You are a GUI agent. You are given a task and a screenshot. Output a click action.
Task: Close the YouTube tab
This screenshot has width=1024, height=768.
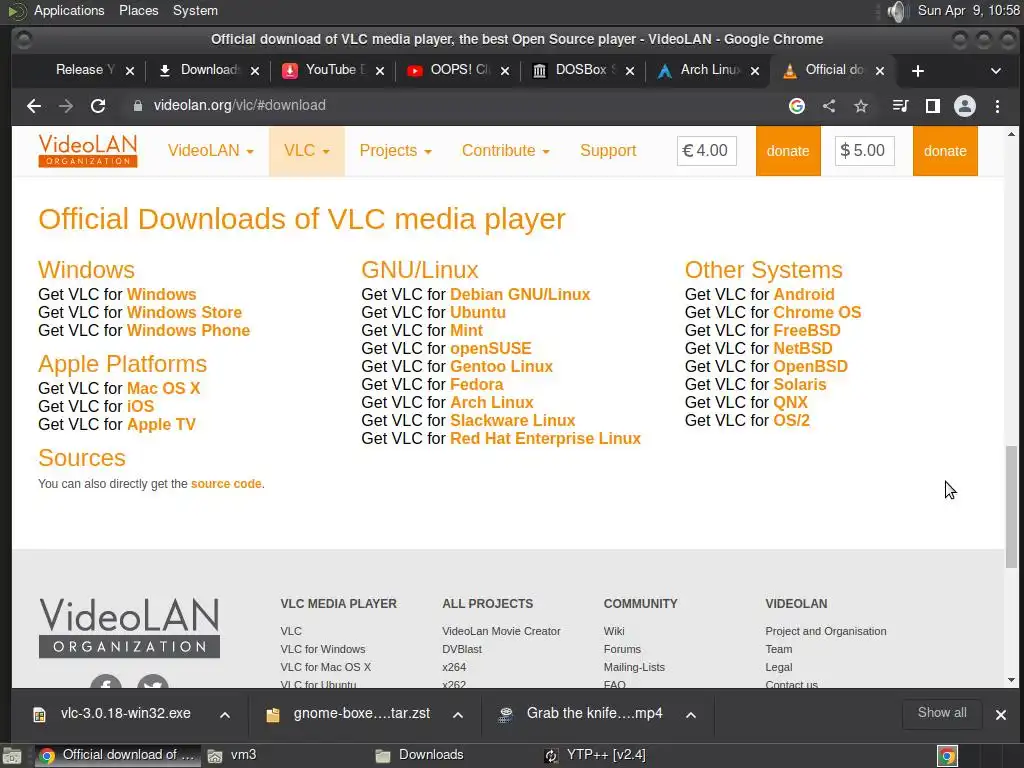tap(380, 71)
